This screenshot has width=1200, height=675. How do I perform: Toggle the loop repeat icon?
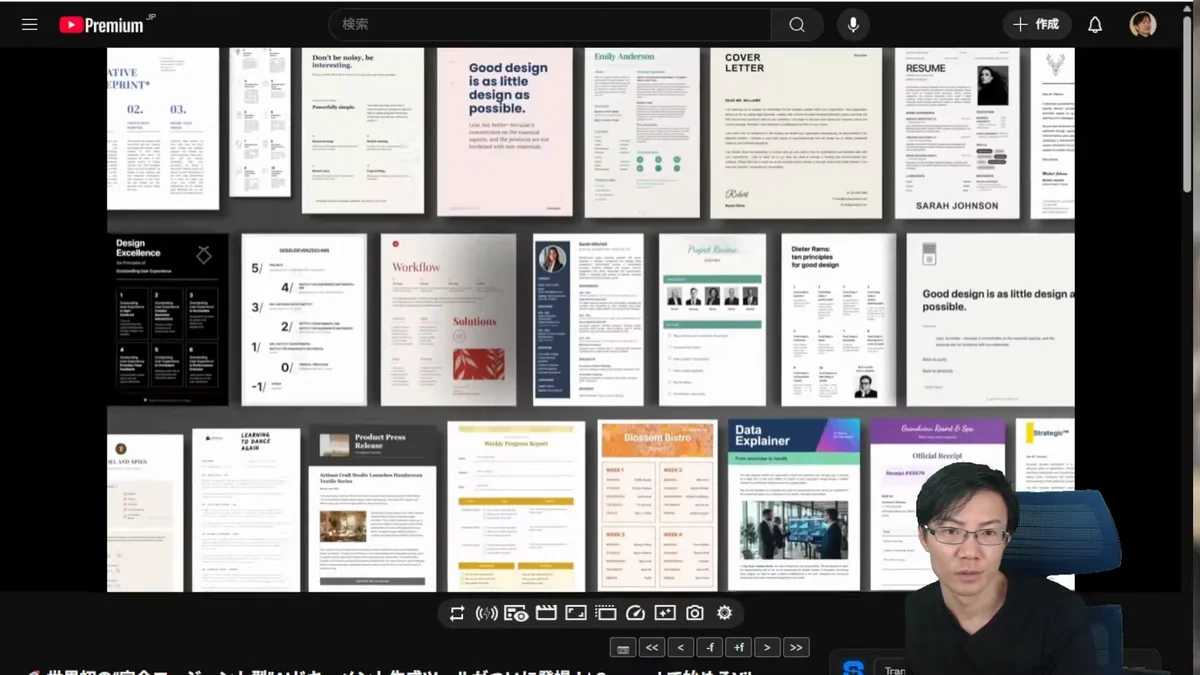tap(457, 613)
